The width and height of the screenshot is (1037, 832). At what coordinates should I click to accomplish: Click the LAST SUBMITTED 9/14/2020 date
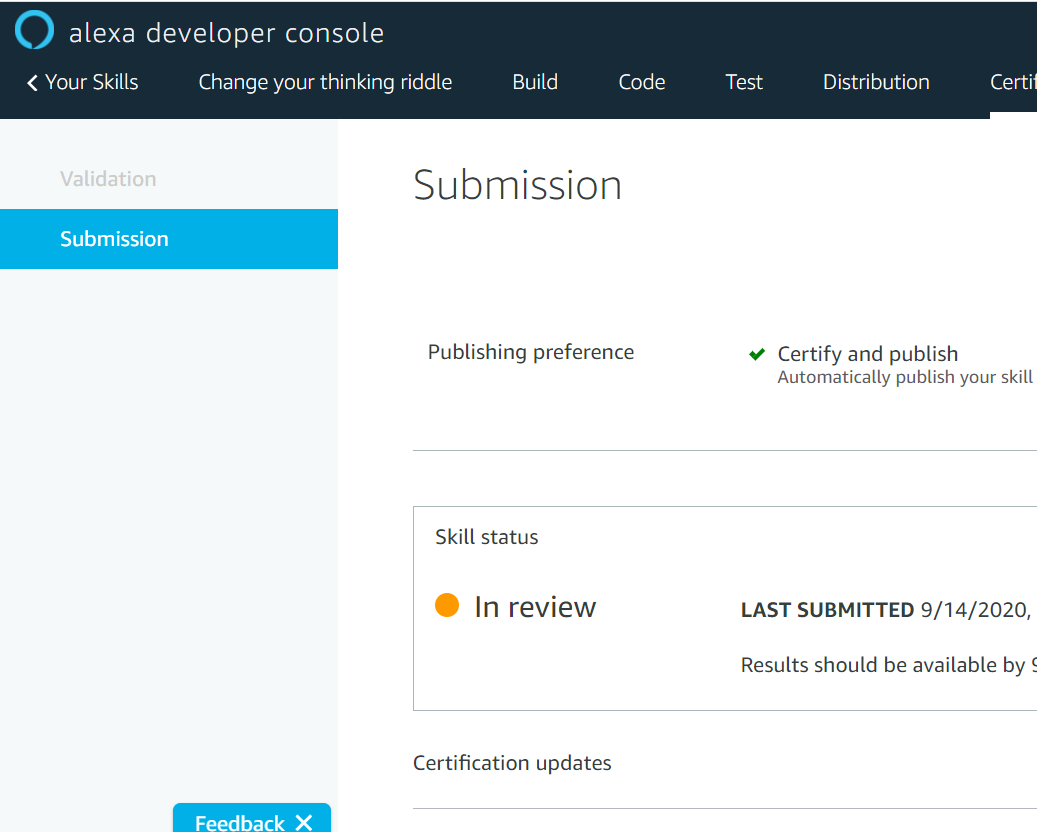tap(886, 610)
